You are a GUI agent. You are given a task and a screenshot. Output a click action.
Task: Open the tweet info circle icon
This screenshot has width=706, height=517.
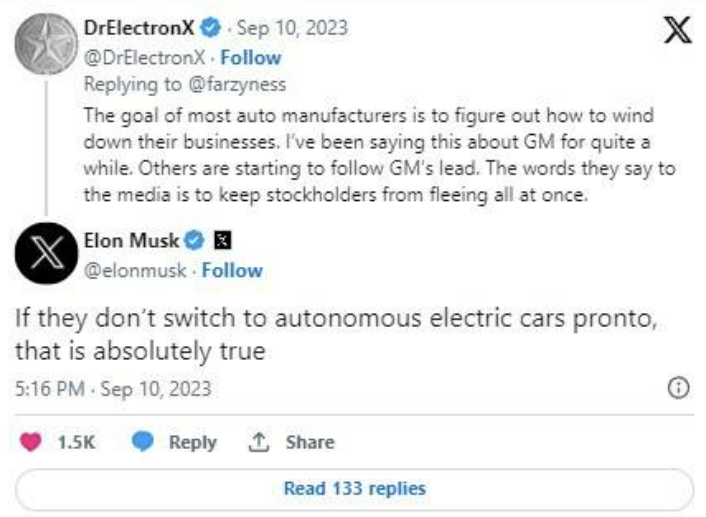point(678,388)
